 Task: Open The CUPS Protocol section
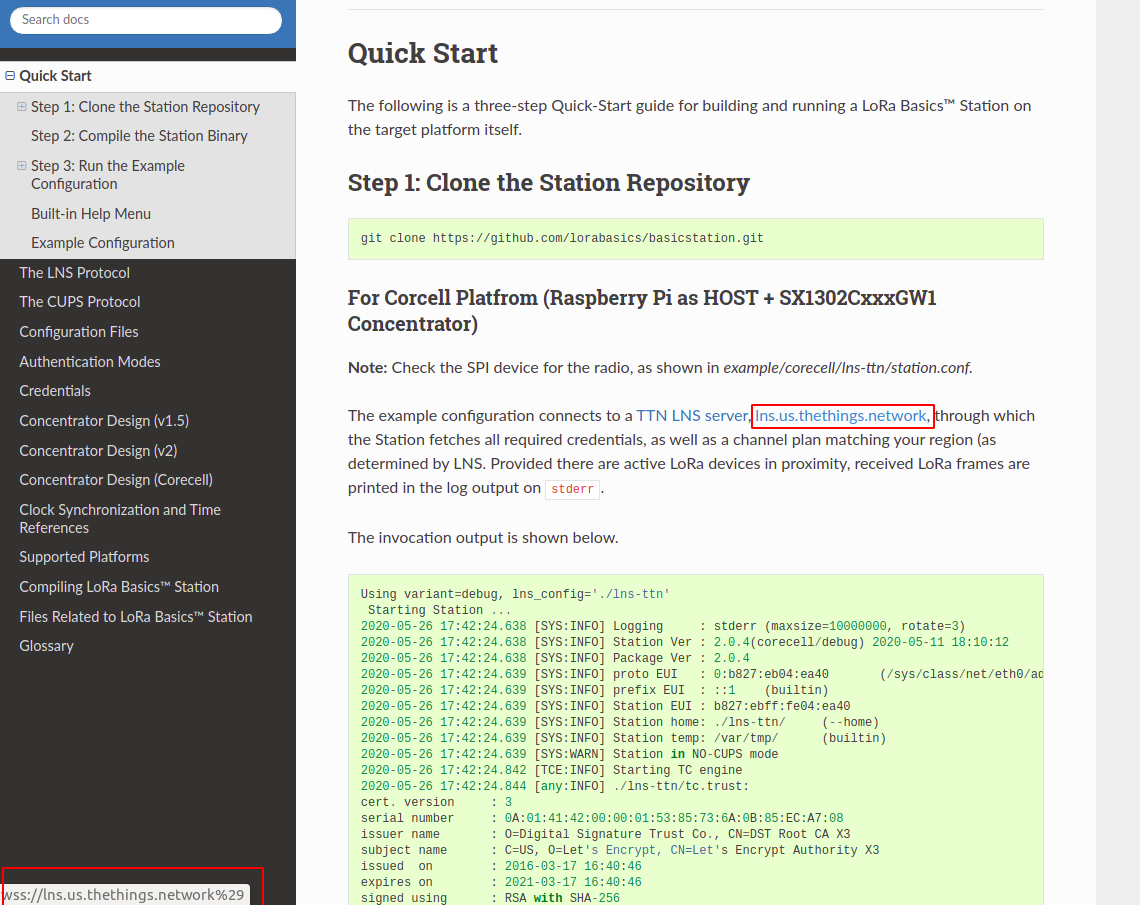79,301
